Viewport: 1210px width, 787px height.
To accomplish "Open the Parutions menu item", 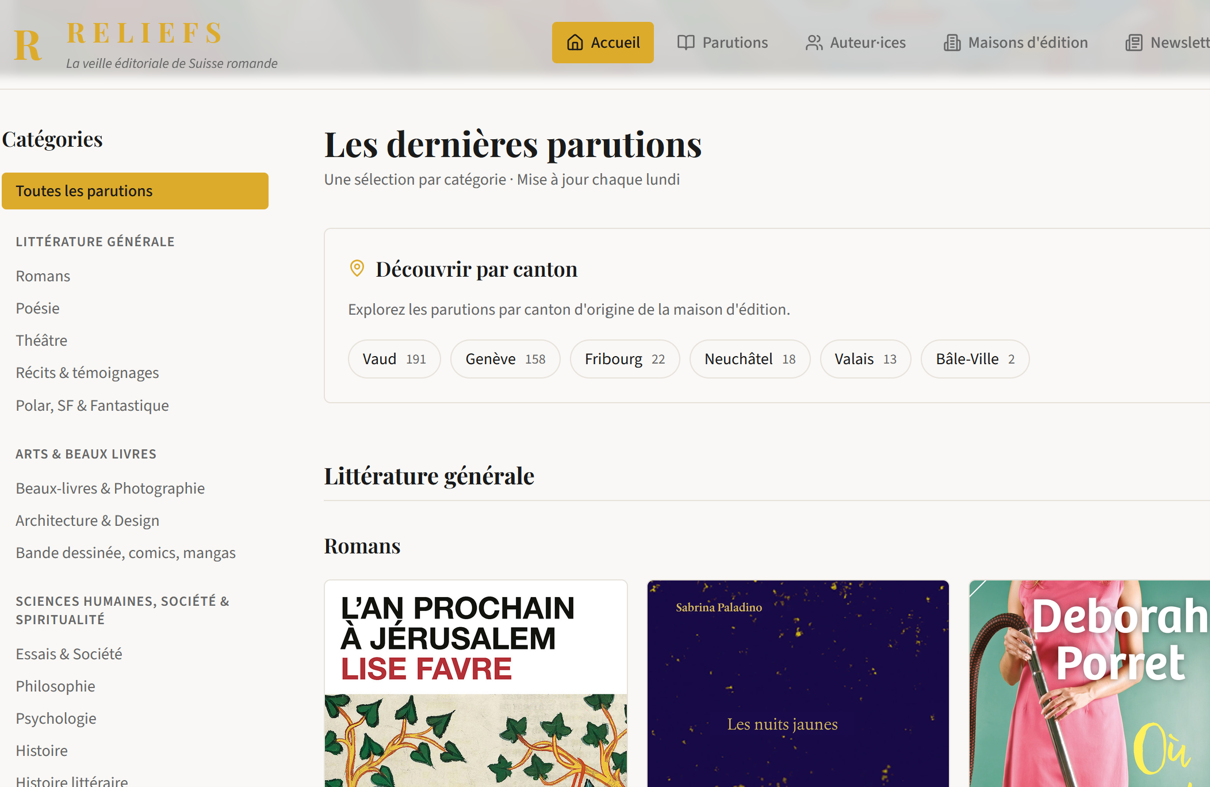I will pyautogui.click(x=722, y=42).
